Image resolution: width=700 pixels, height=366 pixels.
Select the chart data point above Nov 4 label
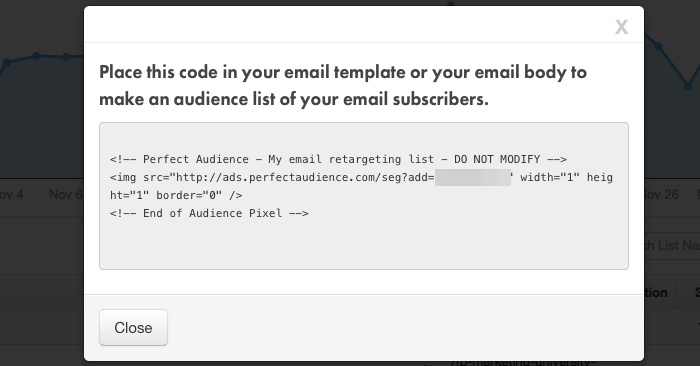[8, 62]
